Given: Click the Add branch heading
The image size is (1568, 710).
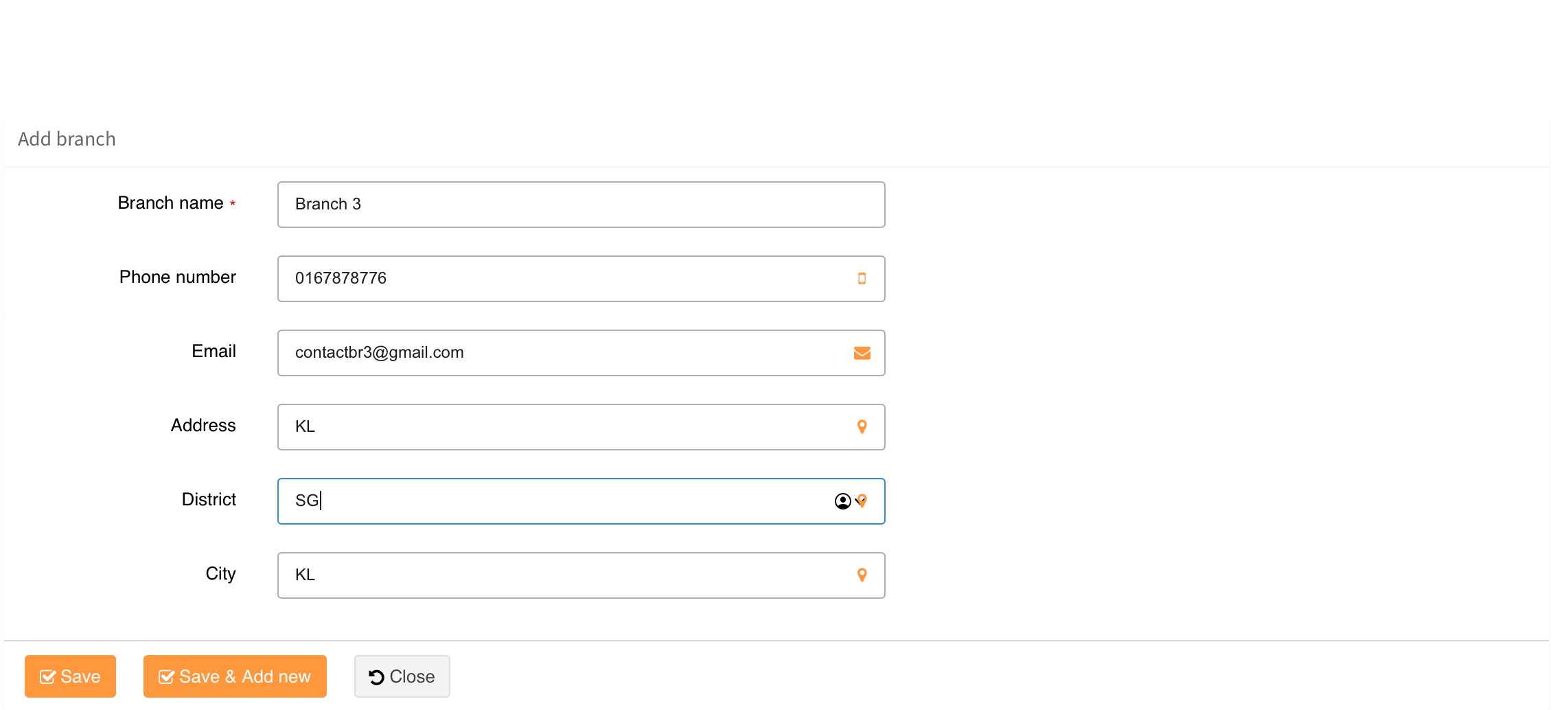Looking at the screenshot, I should pos(67,139).
